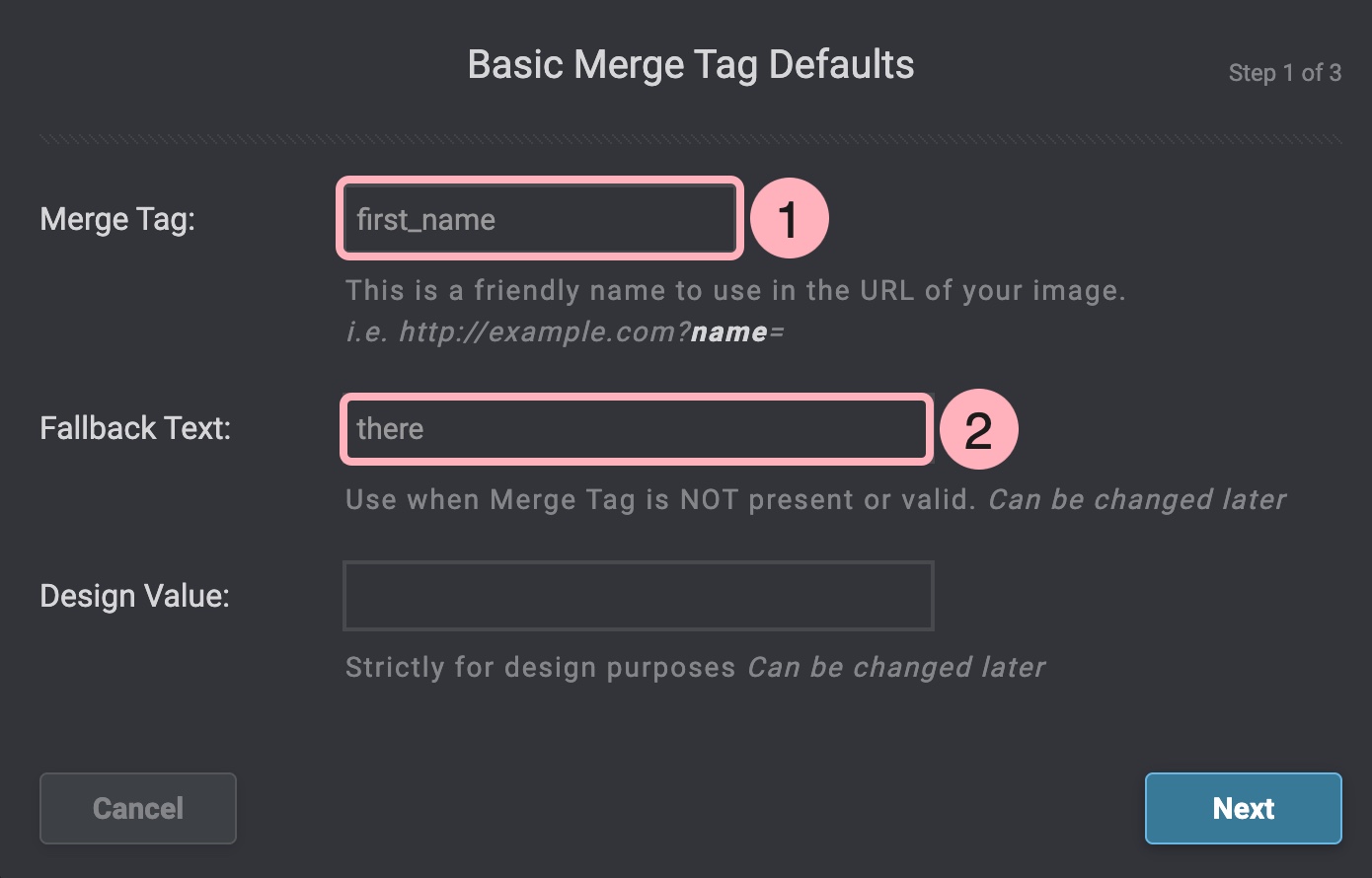This screenshot has width=1372, height=878.
Task: Click the 'Strictly for design purposes' hint
Action: coord(541,668)
